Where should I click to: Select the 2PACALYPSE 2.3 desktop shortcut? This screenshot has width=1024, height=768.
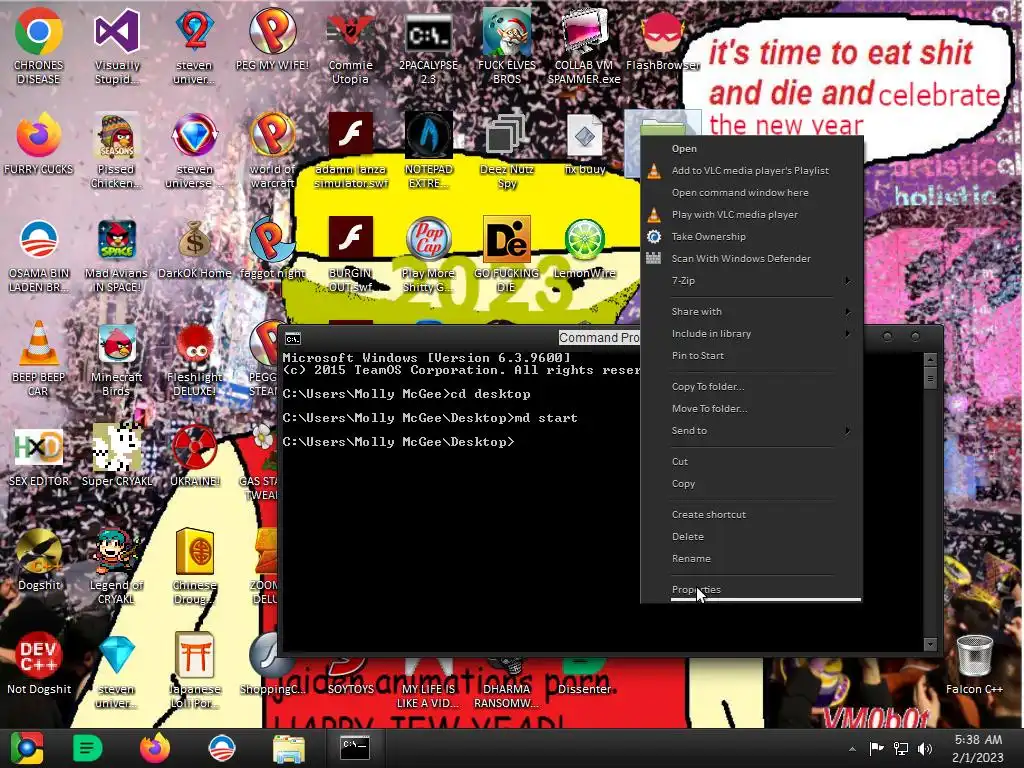tap(428, 46)
